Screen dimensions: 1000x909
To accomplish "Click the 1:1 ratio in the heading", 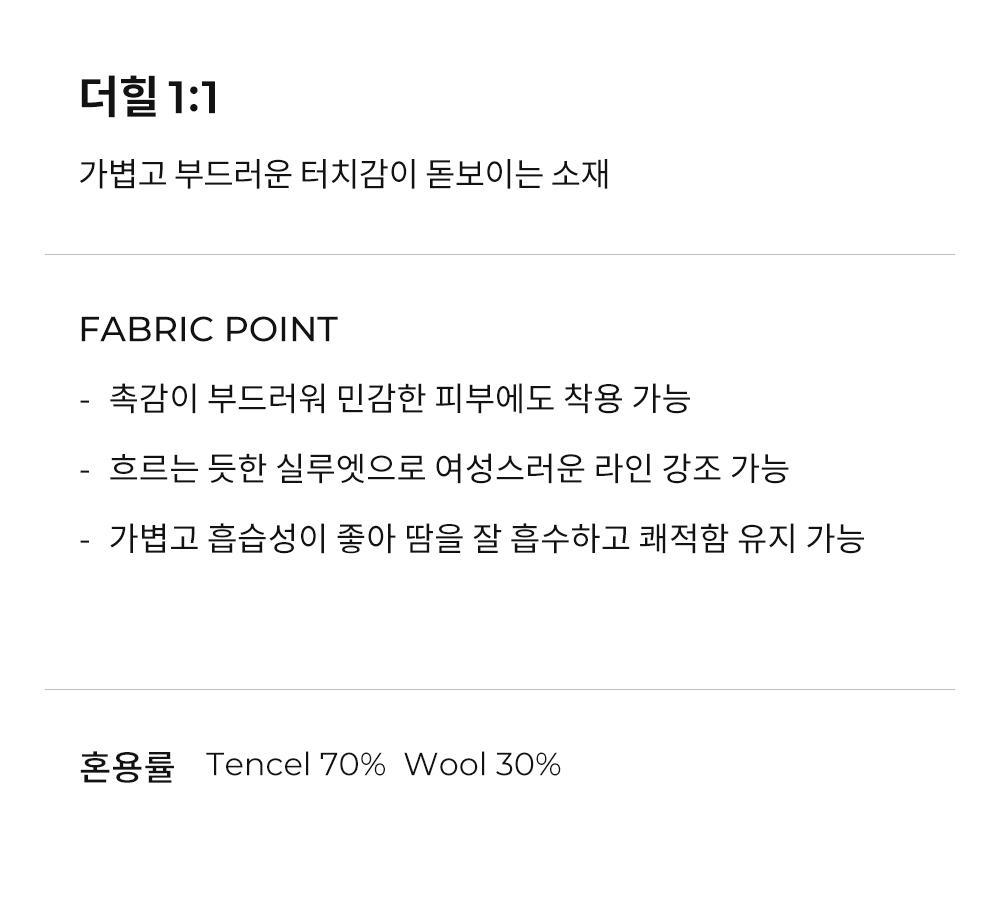I will click(193, 98).
